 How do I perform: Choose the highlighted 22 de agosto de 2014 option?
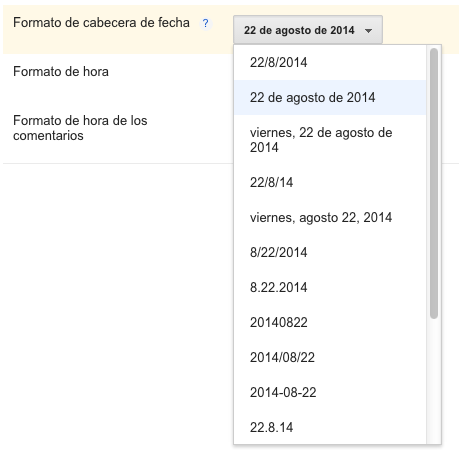coord(330,97)
